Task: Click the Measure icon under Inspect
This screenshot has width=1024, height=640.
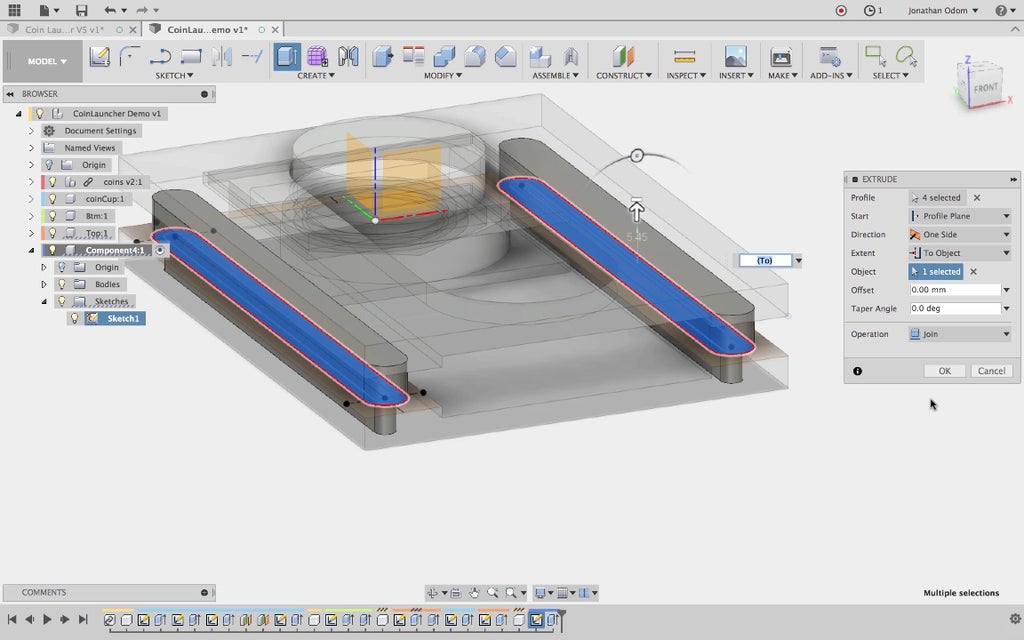Action: tap(684, 57)
